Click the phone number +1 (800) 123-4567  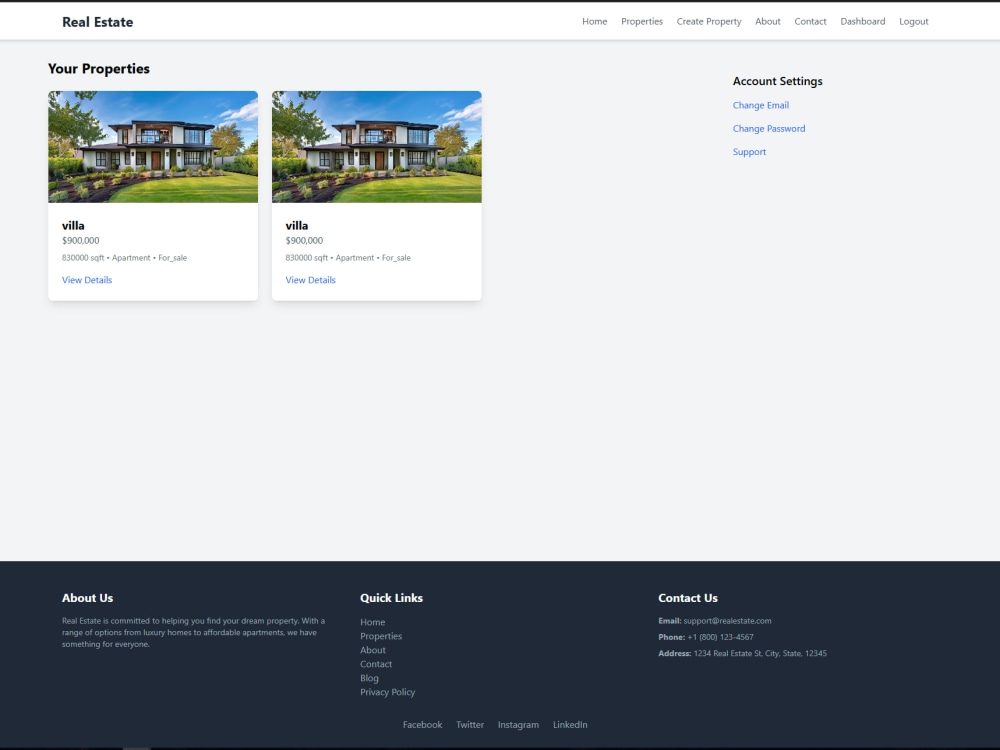click(720, 637)
